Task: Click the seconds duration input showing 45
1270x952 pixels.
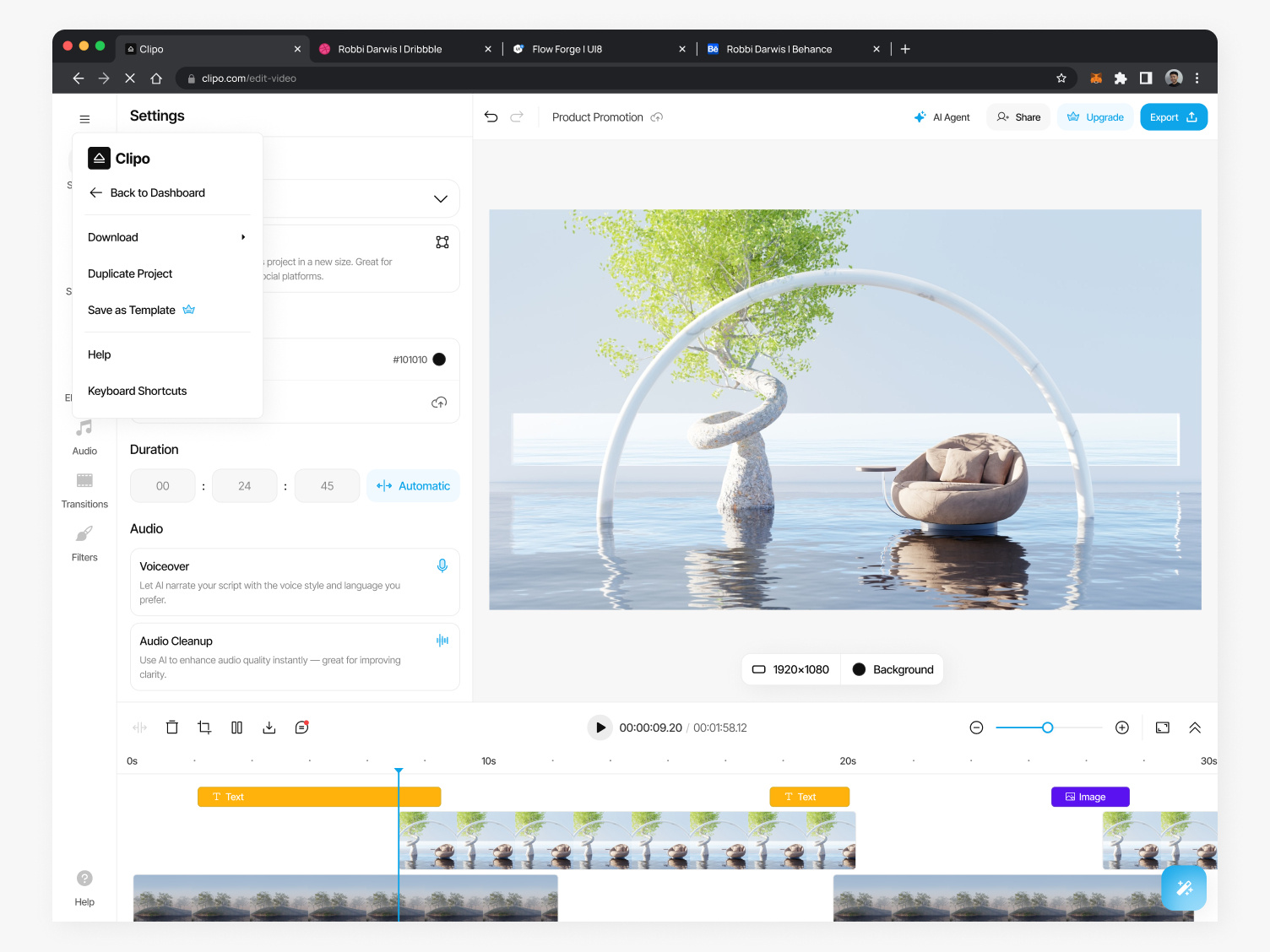Action: (327, 485)
